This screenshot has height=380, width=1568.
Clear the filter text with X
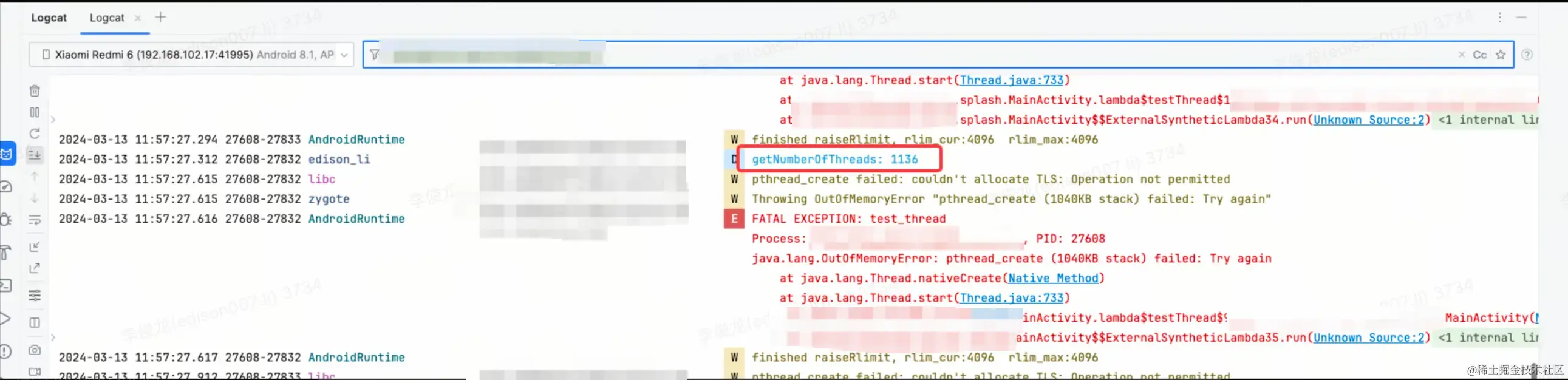pos(1462,55)
